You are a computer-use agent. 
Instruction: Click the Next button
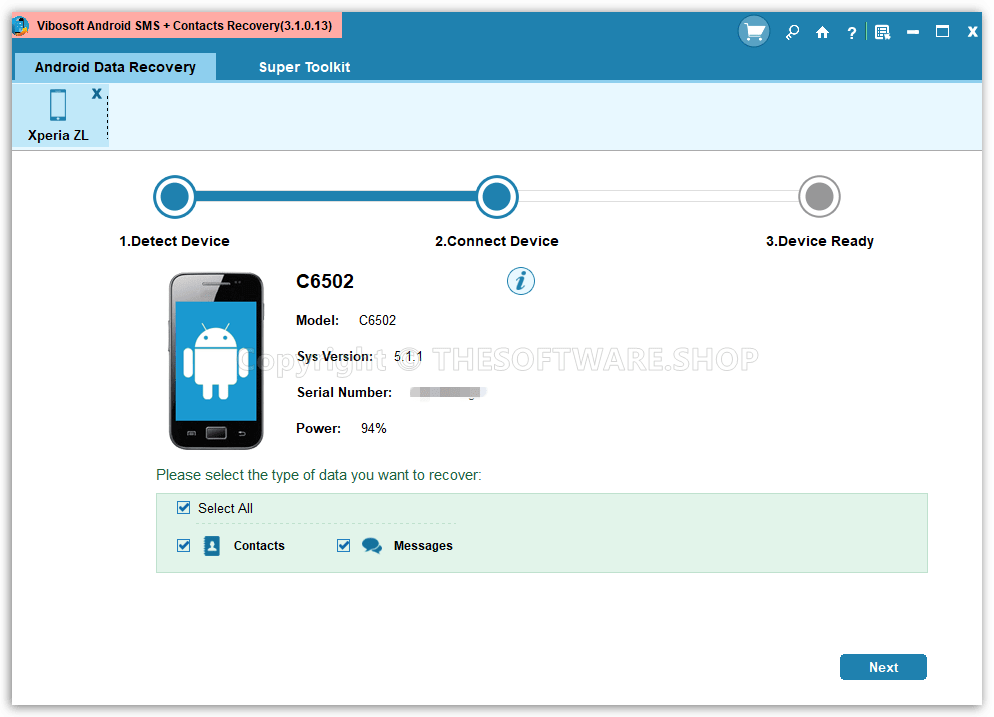883,667
